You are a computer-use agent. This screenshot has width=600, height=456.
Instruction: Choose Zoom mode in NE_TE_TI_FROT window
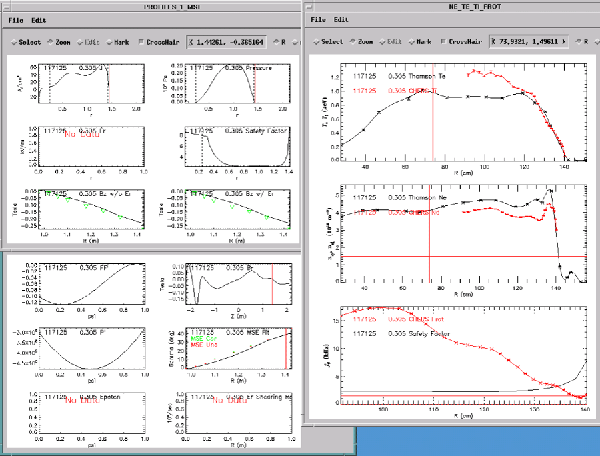coord(361,41)
